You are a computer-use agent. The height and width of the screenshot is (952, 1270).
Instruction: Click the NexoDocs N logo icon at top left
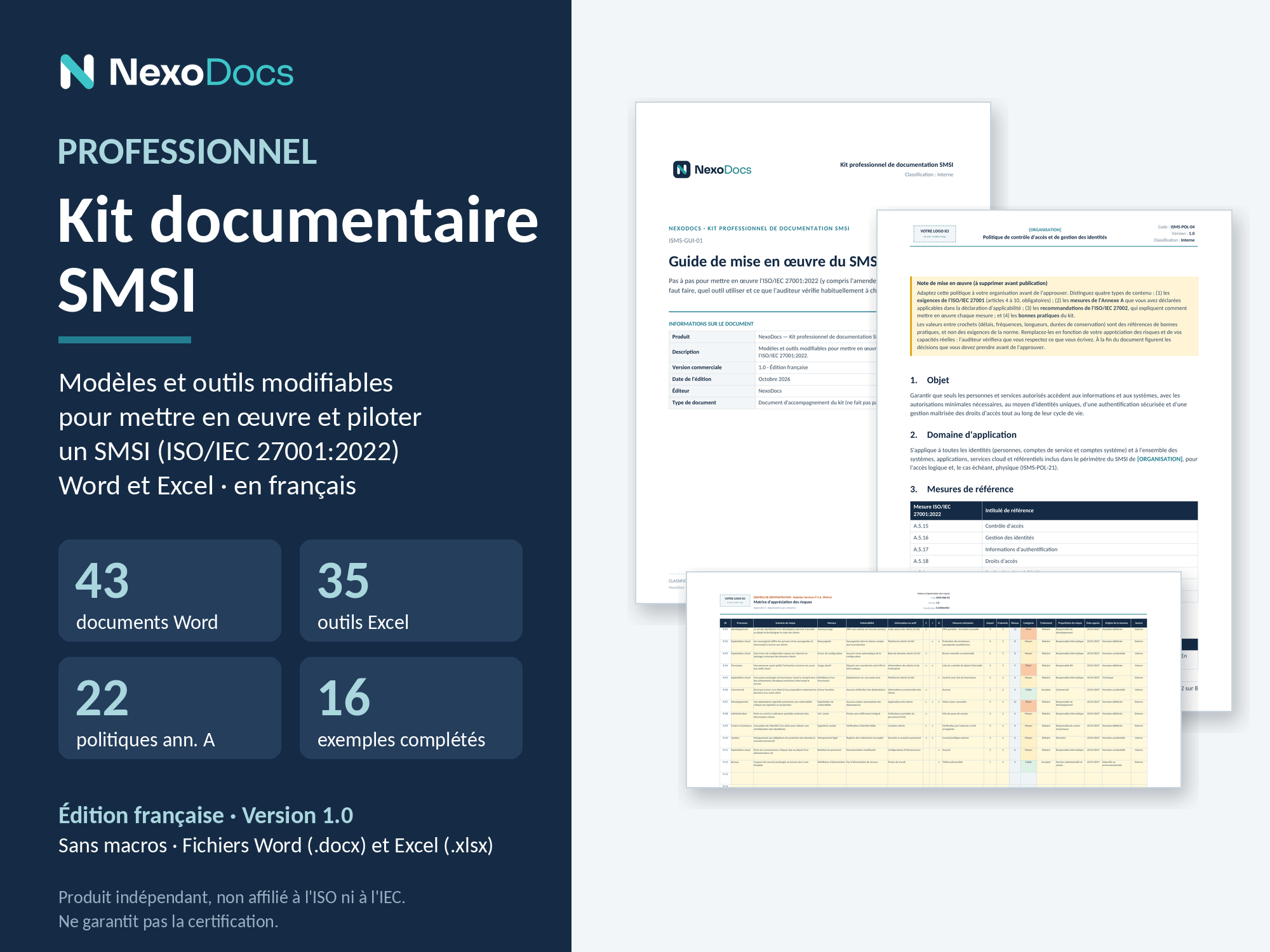77,72
